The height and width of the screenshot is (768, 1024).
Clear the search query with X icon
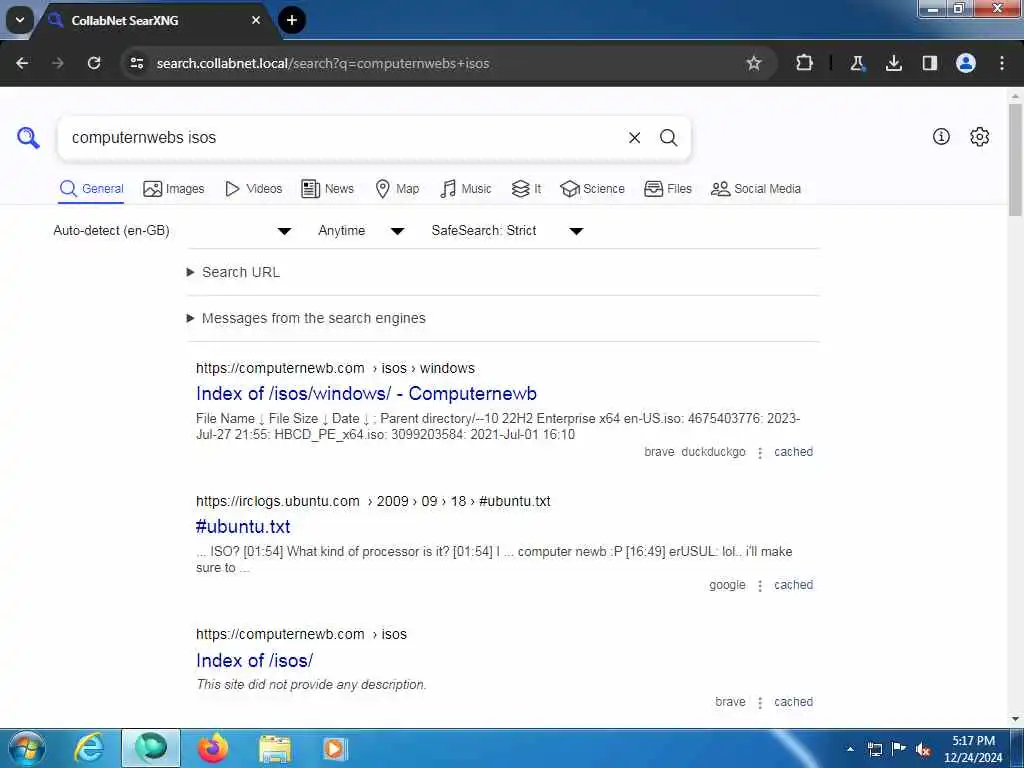634,138
